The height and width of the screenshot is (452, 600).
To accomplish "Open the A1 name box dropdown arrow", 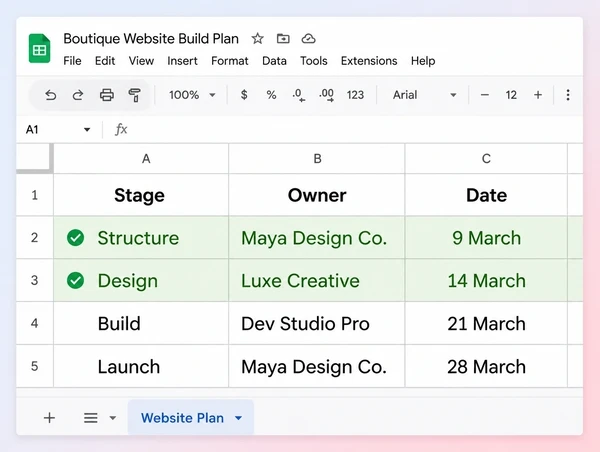I will [87, 130].
